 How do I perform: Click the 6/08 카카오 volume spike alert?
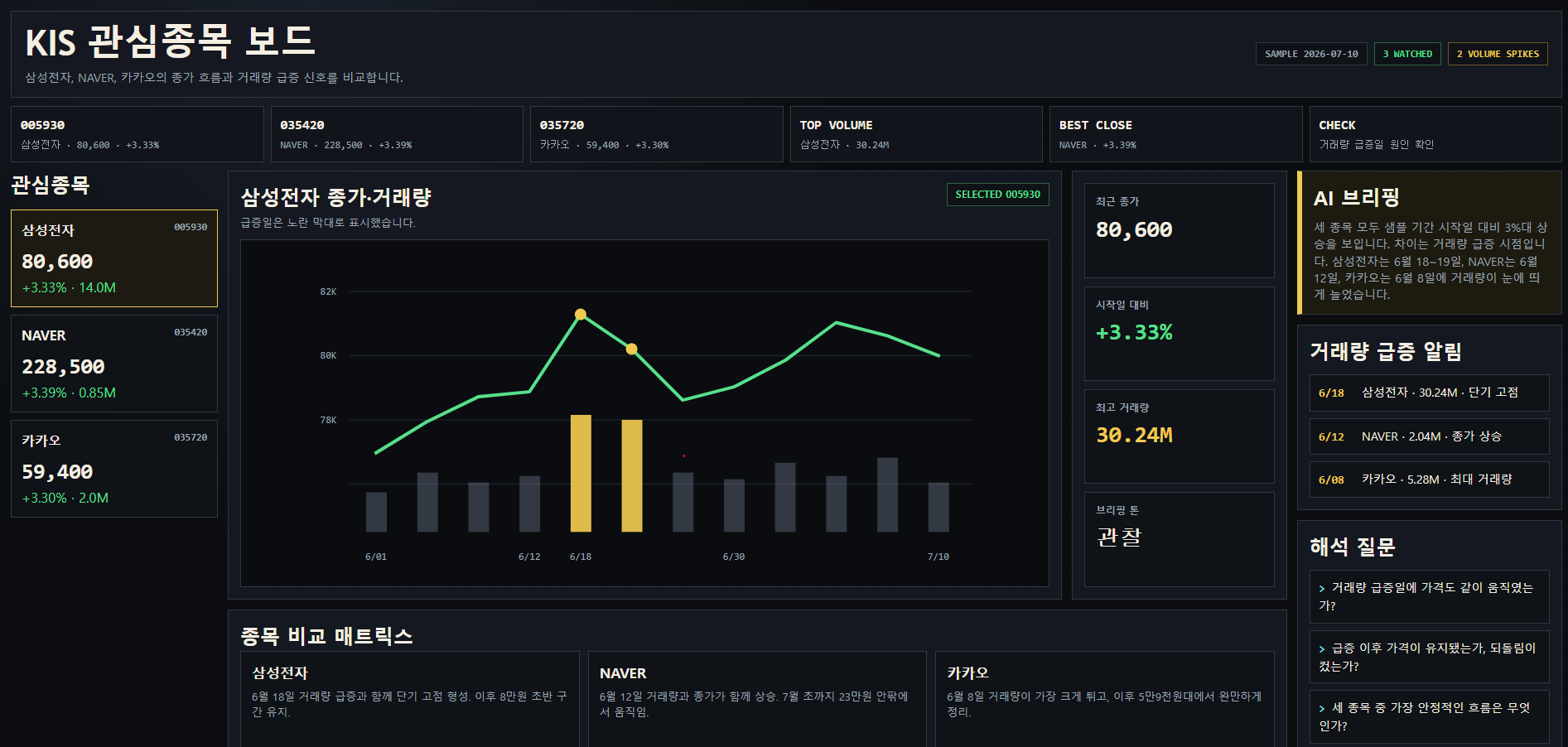coord(1429,480)
